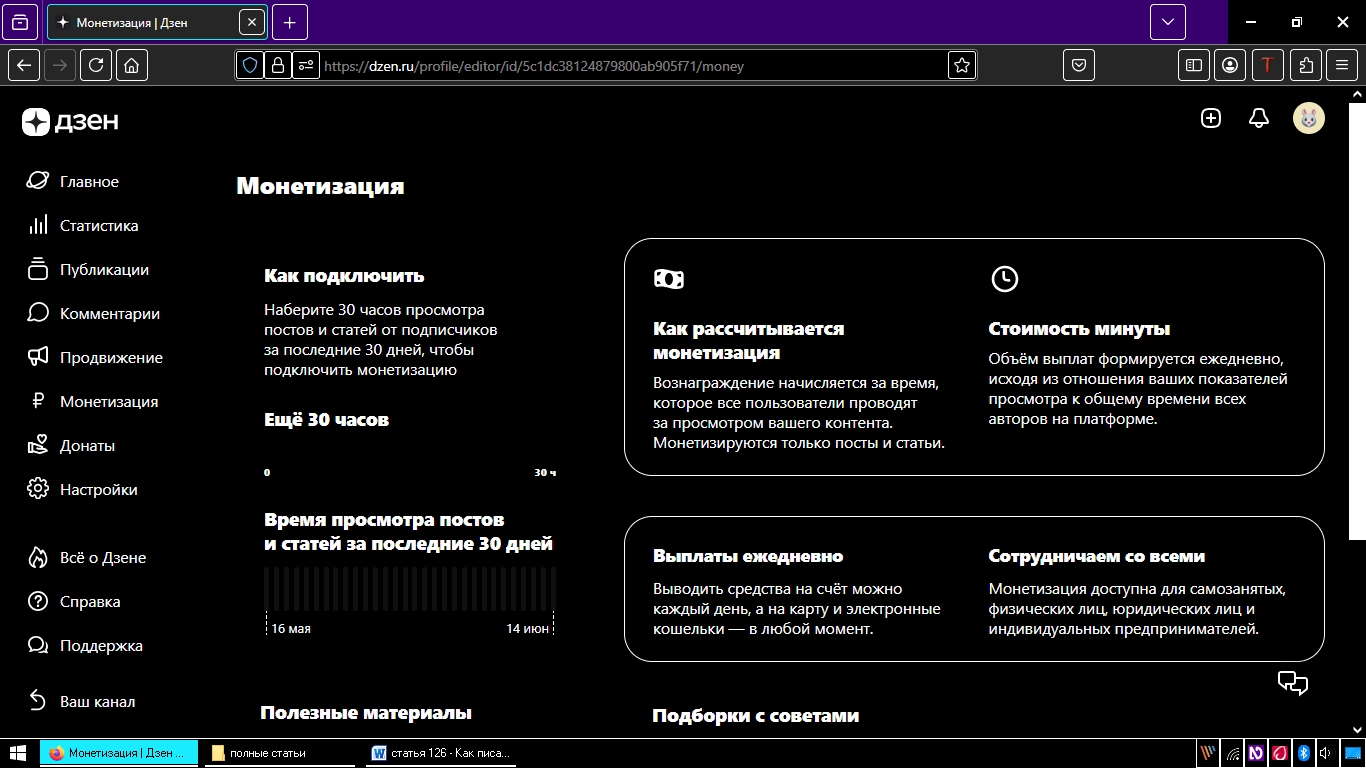The height and width of the screenshot is (768, 1366).
Task: Click the site permissions icon in address bar
Action: coord(306,66)
